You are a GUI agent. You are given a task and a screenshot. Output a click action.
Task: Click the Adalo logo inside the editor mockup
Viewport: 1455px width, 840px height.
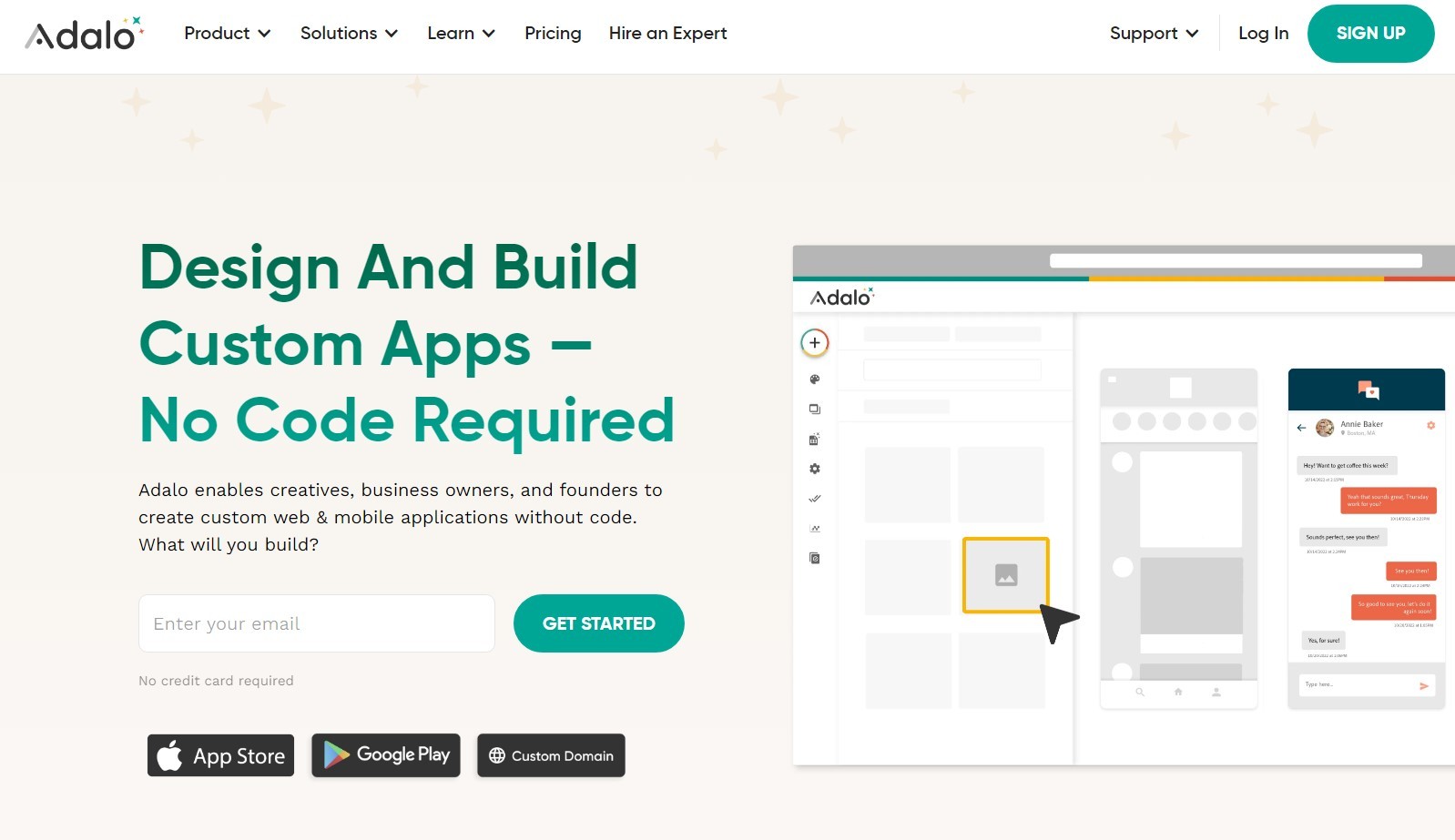coord(842,297)
